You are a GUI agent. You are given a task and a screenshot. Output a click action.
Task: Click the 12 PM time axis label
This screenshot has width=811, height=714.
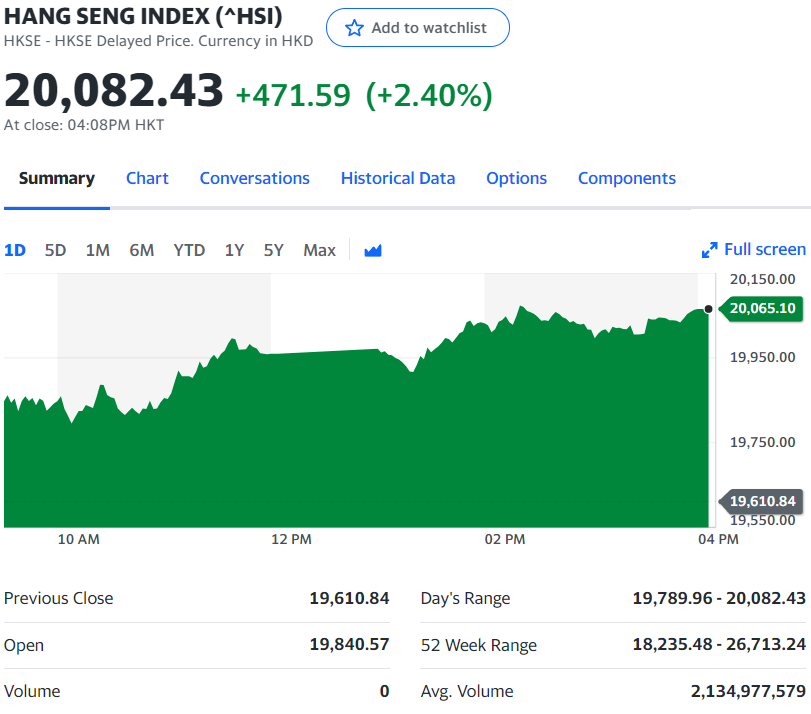[292, 540]
